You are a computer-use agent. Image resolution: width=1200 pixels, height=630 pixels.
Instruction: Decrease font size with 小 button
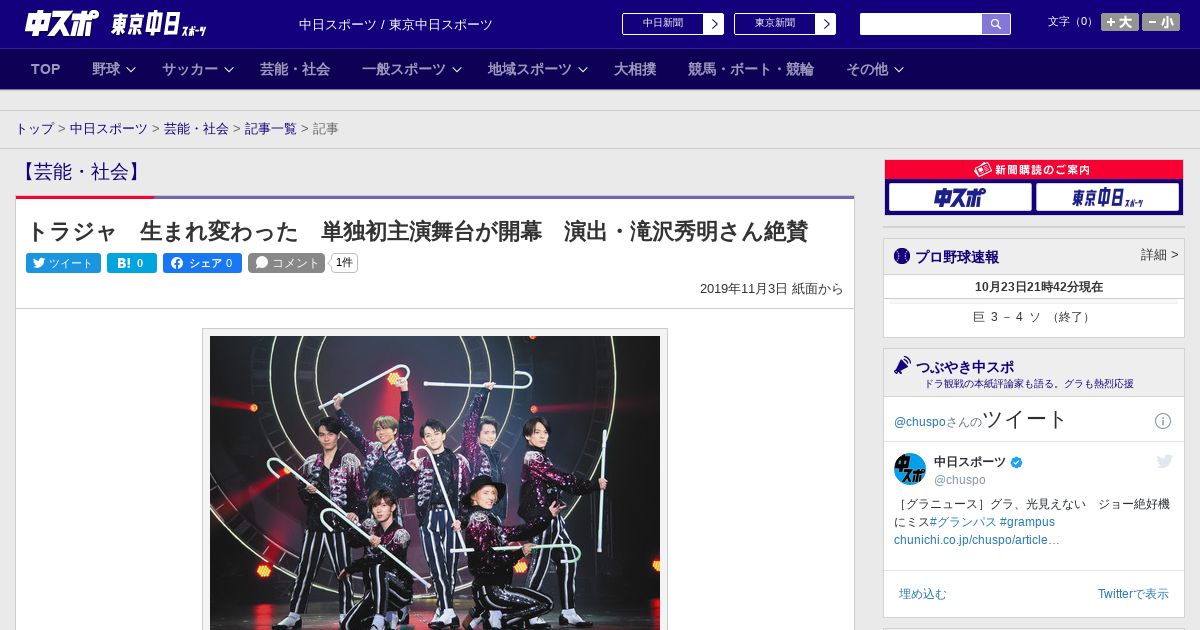[1161, 22]
